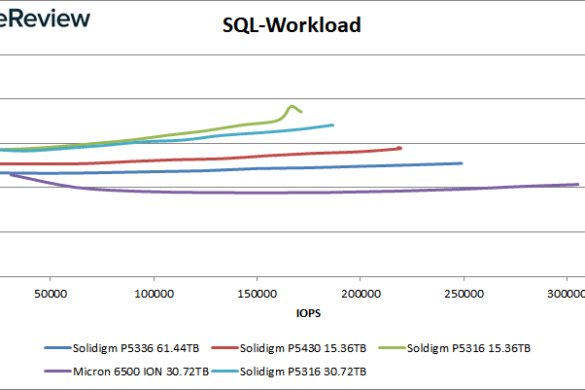Click the SQL-Workload chart title
The width and height of the screenshot is (585, 390).
pyautogui.click(x=291, y=25)
